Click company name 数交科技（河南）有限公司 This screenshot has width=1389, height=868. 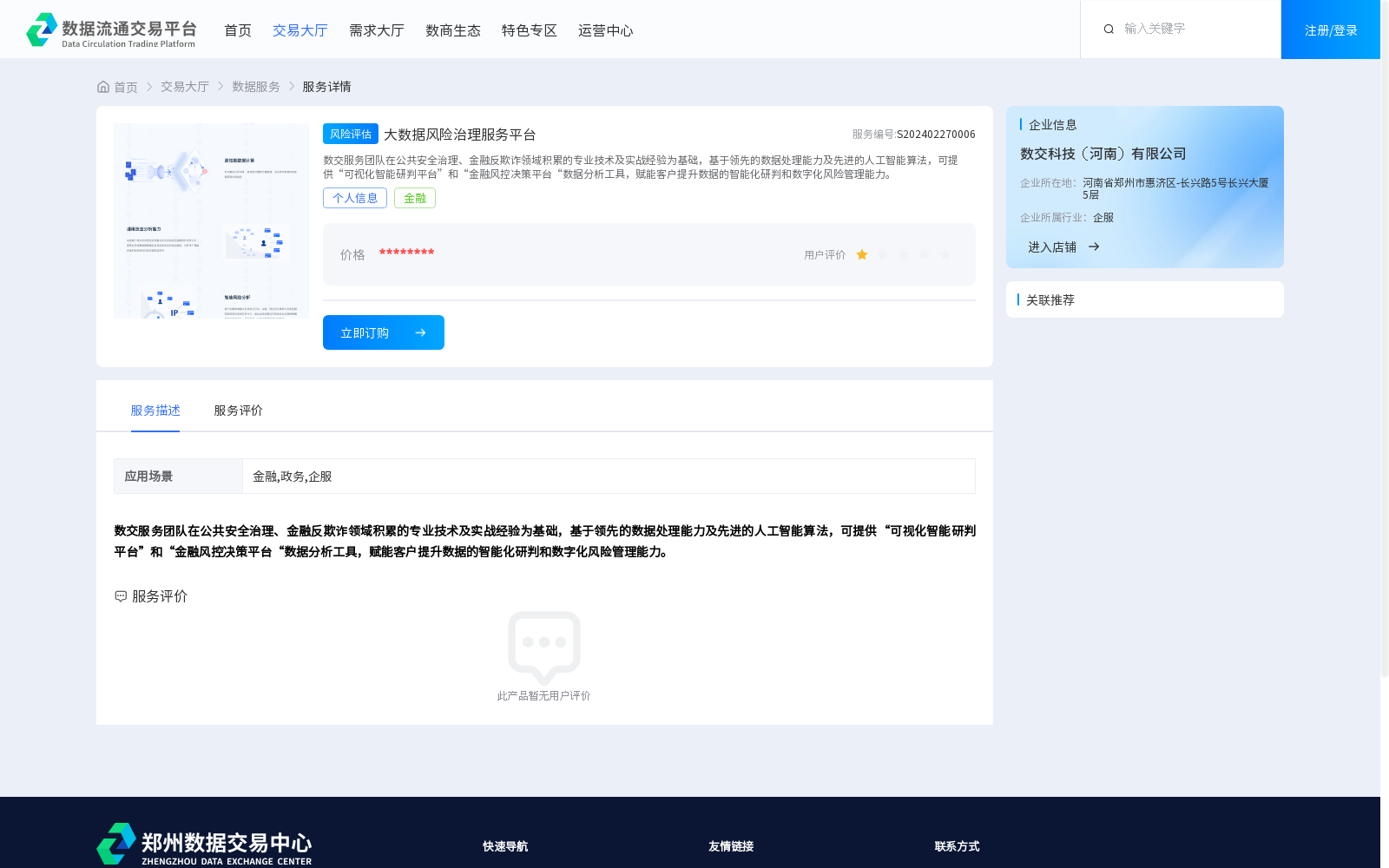click(1103, 154)
